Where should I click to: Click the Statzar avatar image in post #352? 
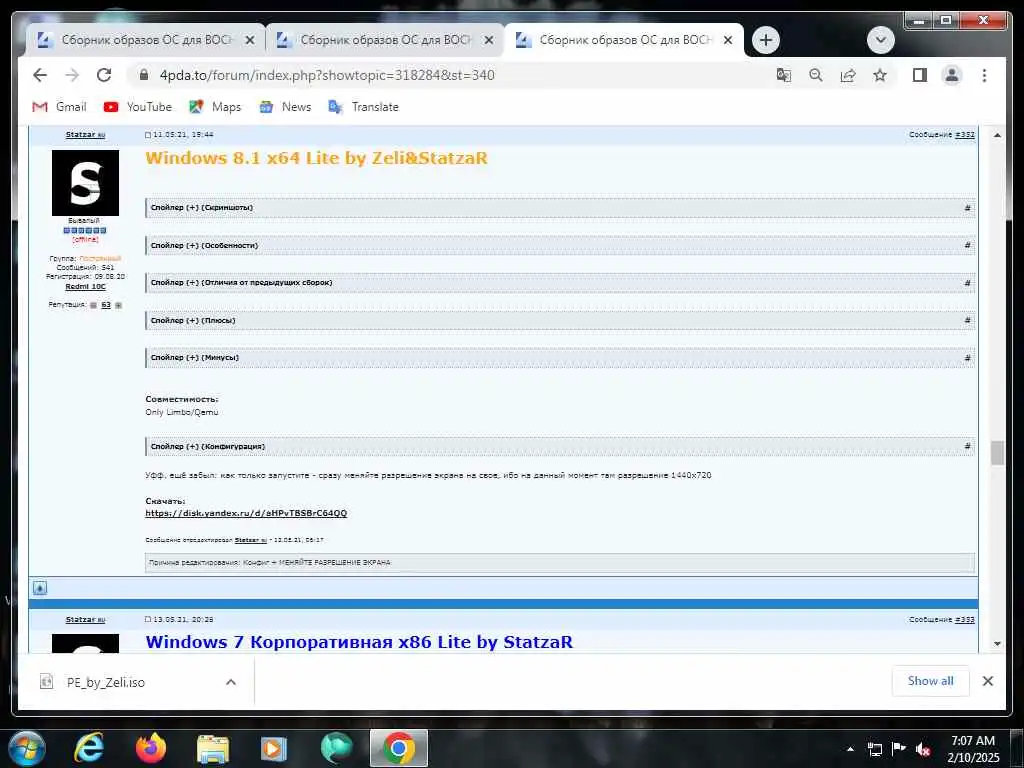pyautogui.click(x=86, y=183)
